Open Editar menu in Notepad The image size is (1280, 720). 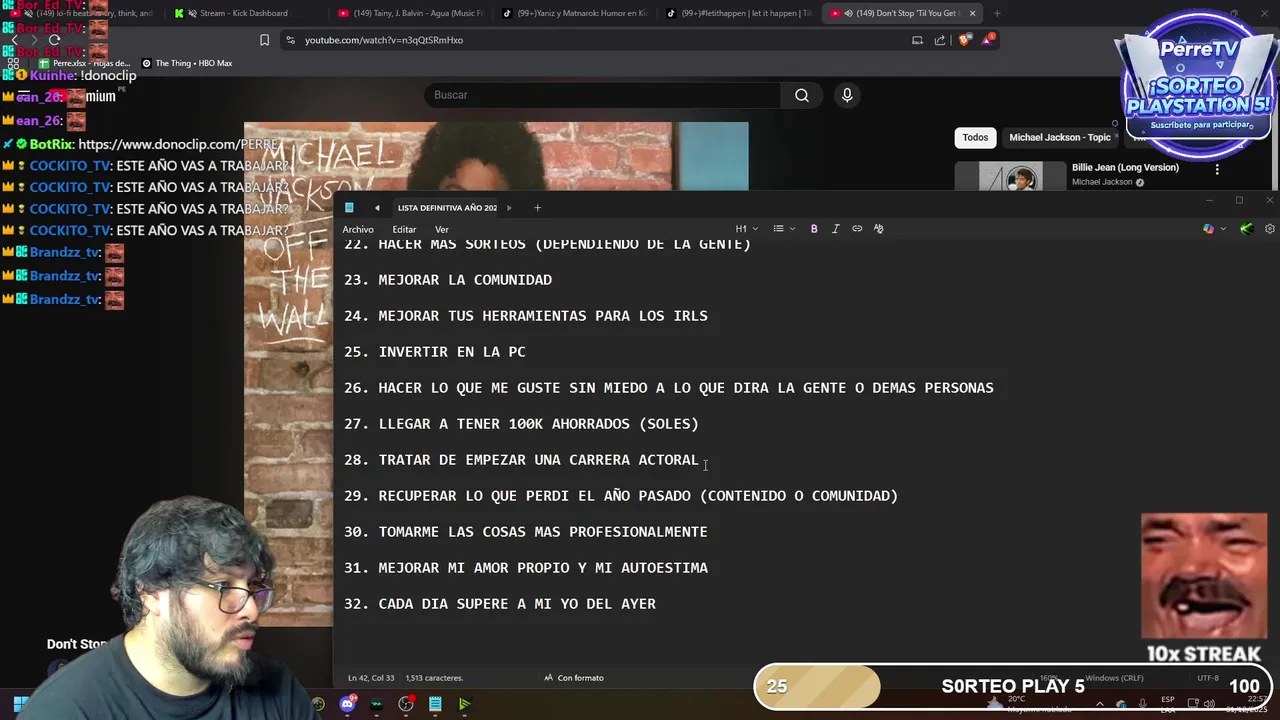(x=404, y=230)
